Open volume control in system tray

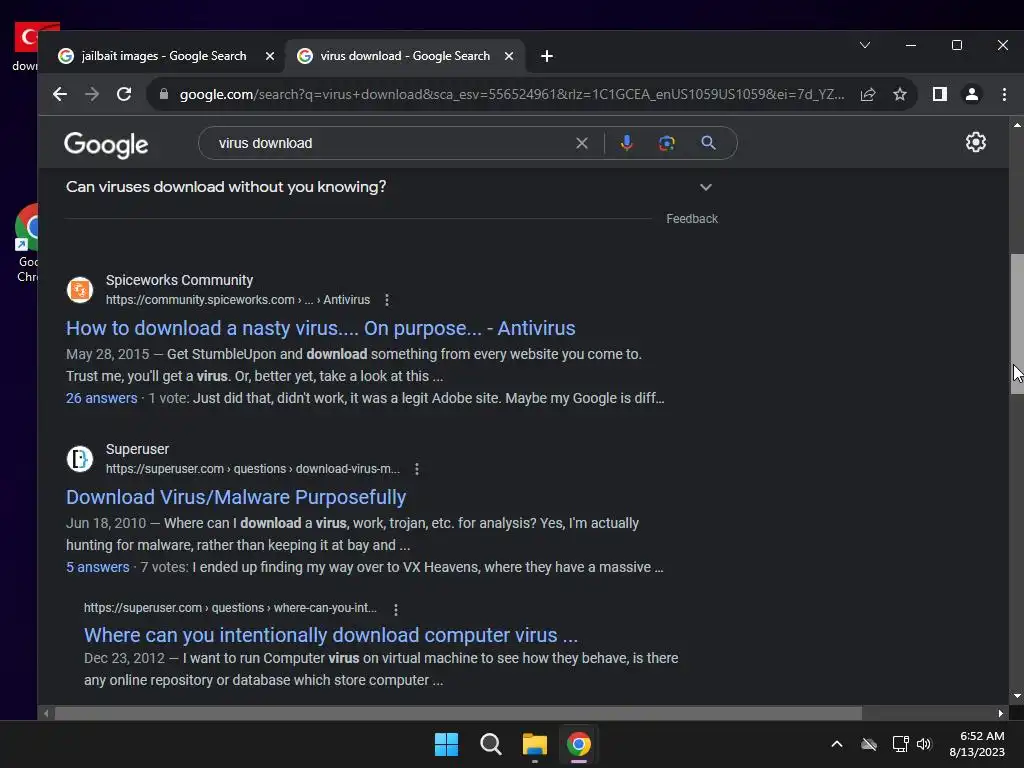tap(924, 744)
